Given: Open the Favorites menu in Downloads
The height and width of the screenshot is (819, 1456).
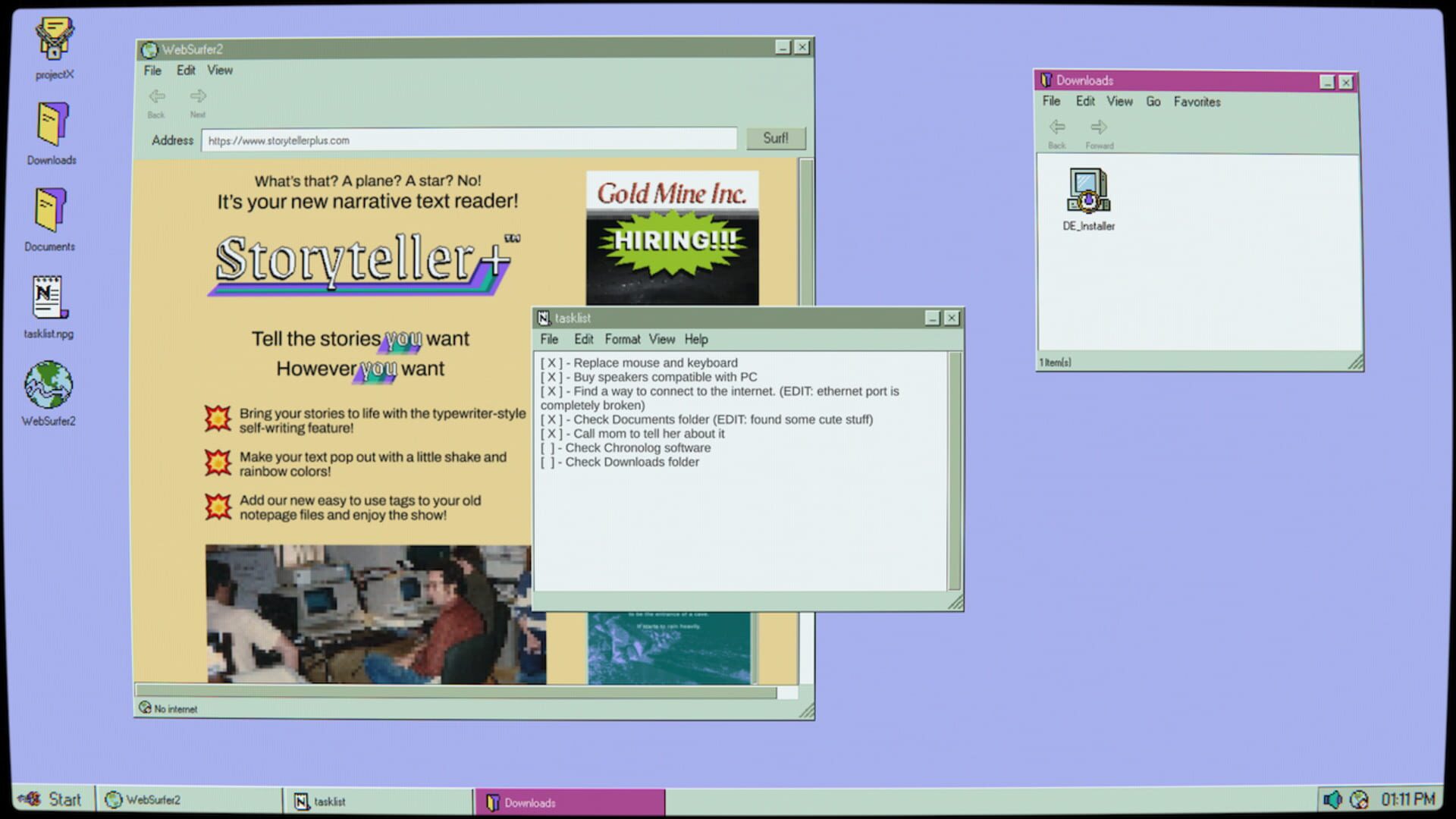Looking at the screenshot, I should tap(1197, 101).
